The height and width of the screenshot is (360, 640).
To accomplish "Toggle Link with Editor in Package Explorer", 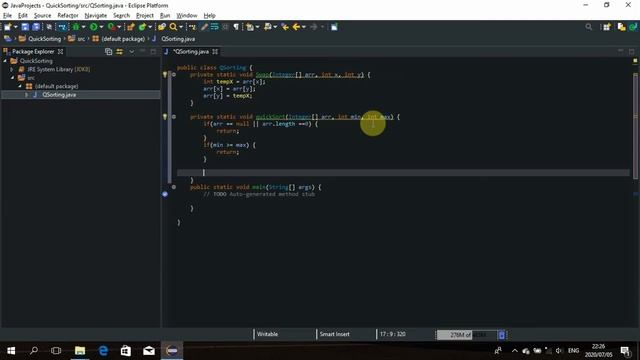I will click(120, 52).
